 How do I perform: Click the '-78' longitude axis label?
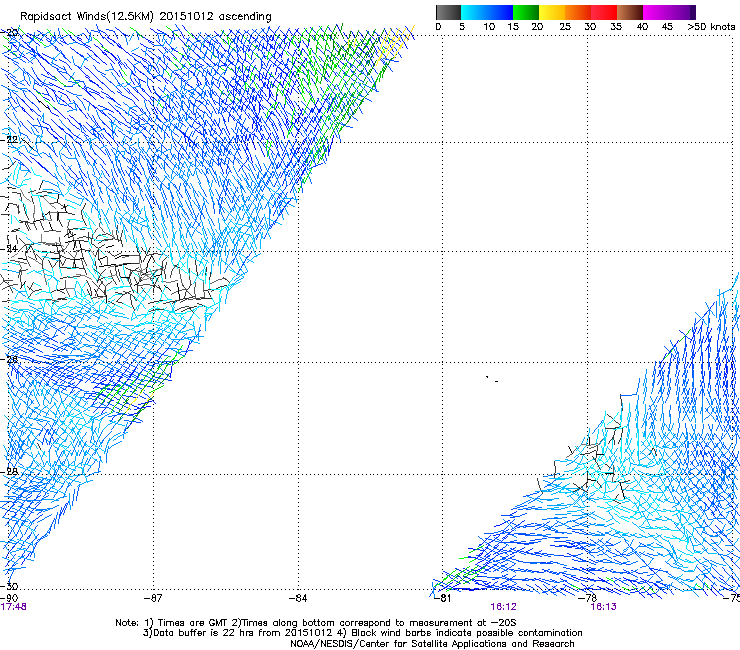588,598
